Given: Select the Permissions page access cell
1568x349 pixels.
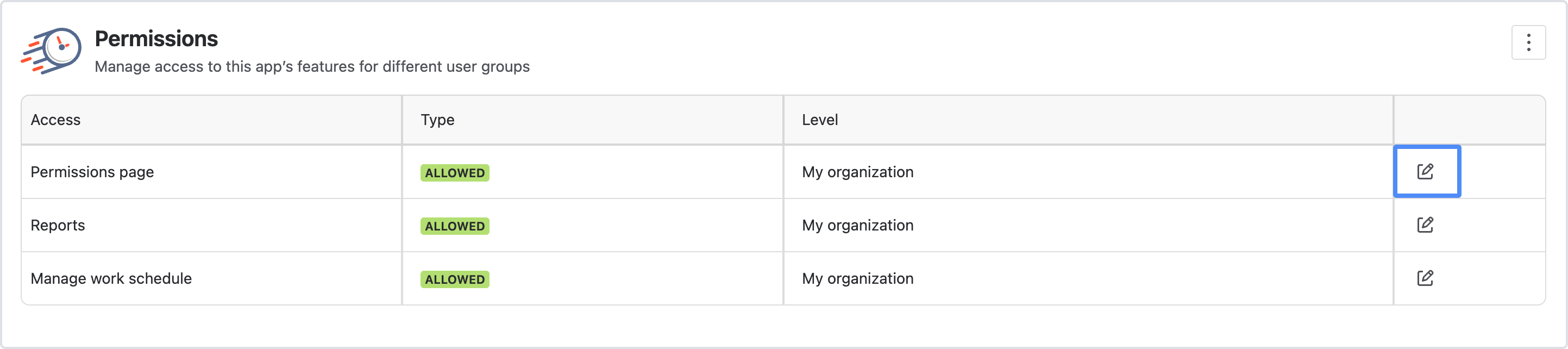Looking at the screenshot, I should pos(92,172).
